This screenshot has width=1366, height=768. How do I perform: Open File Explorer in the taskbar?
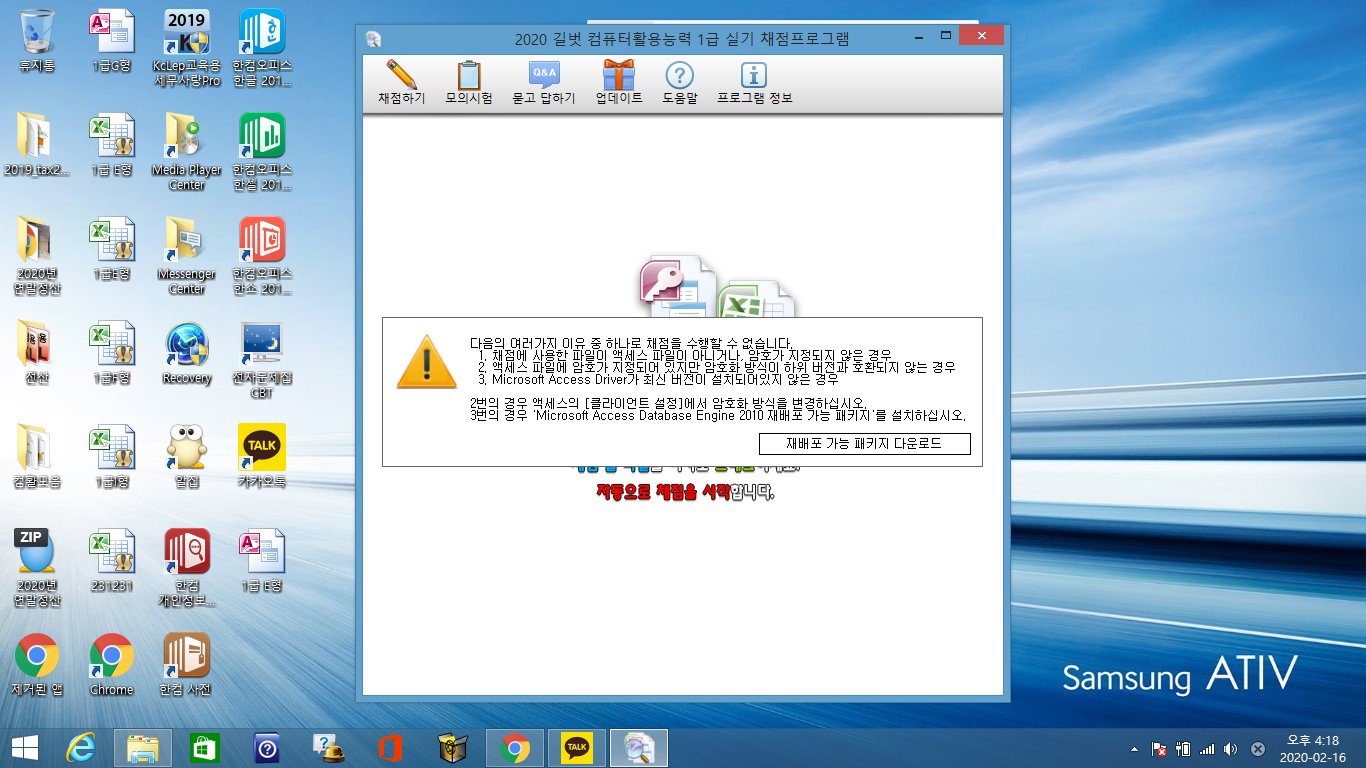click(x=143, y=747)
